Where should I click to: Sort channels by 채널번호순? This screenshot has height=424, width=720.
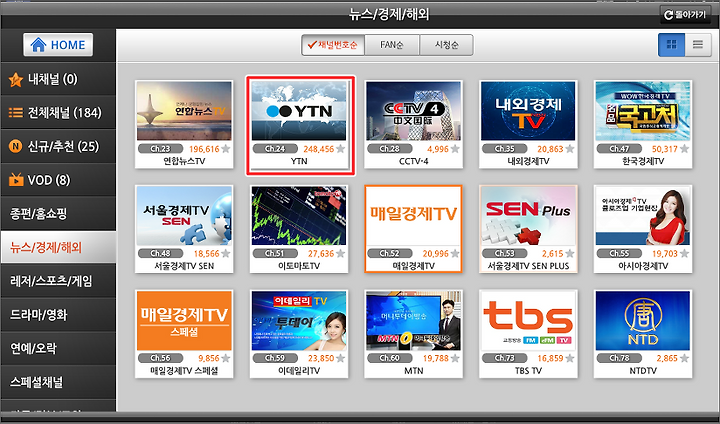(333, 45)
